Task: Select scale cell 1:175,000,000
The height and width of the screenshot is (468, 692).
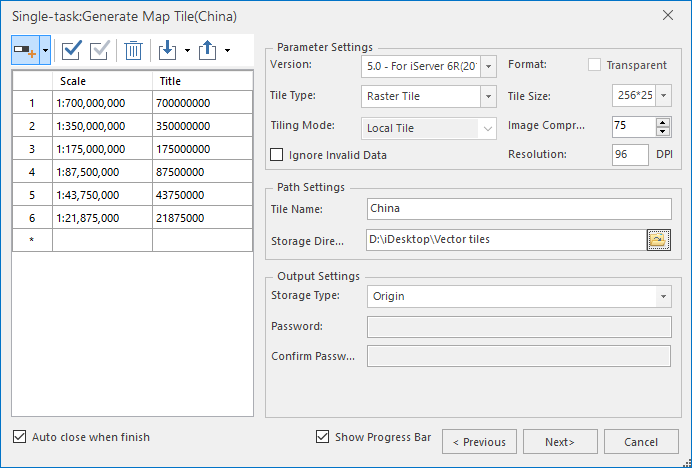Action: (x=102, y=149)
